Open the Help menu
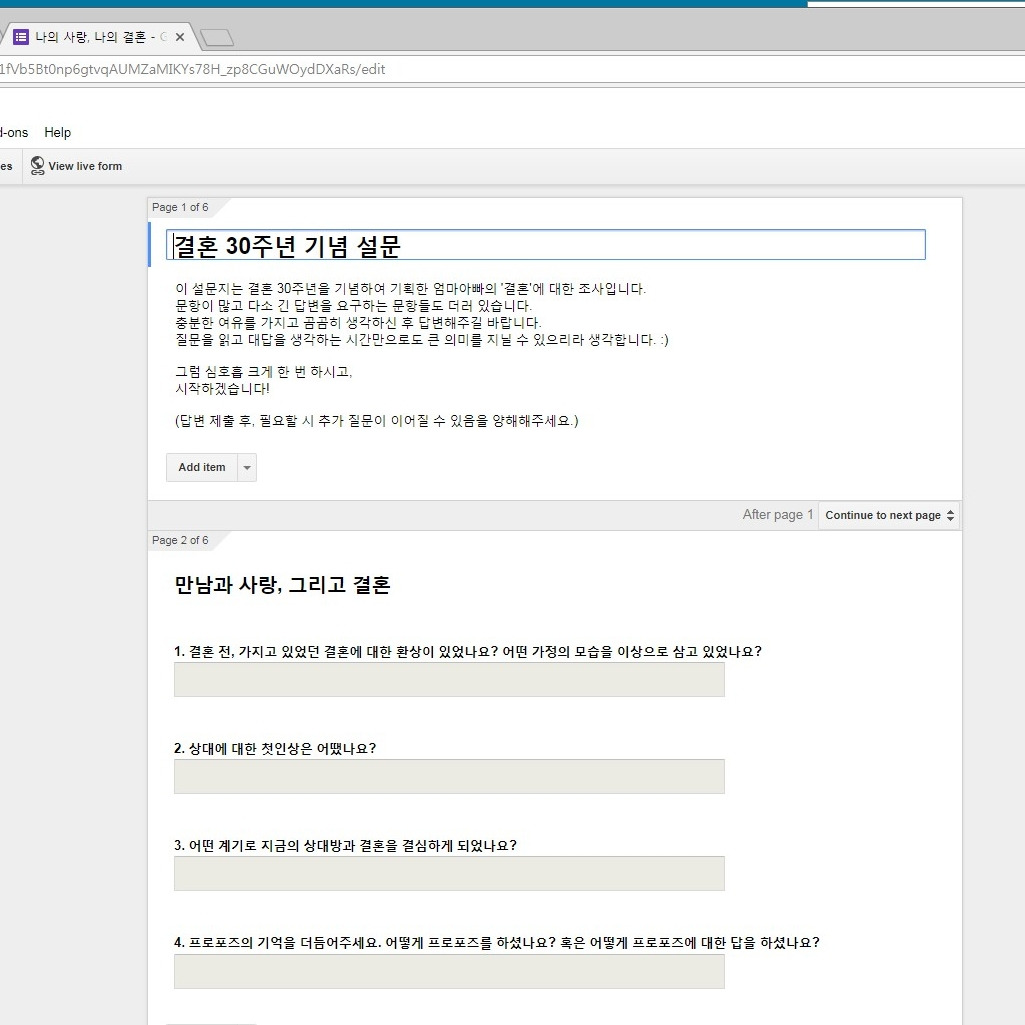The width and height of the screenshot is (1025, 1025). [58, 132]
